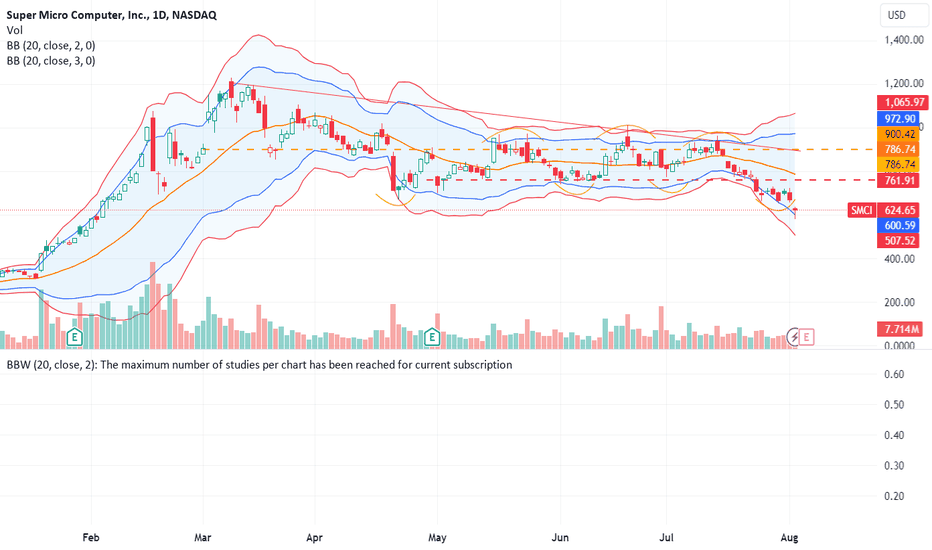Click the Super Micro Computer chart title
Image resolution: width=932 pixels, height=550 pixels.
pos(111,15)
